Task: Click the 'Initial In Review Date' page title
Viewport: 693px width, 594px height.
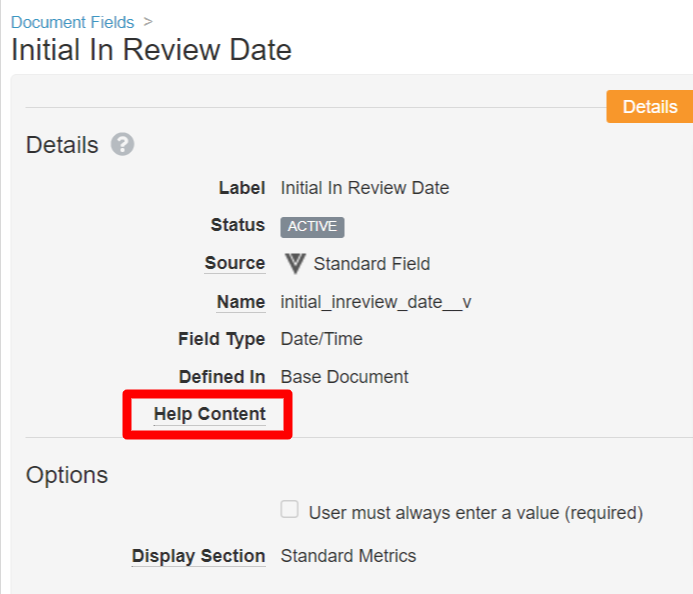Action: [151, 50]
